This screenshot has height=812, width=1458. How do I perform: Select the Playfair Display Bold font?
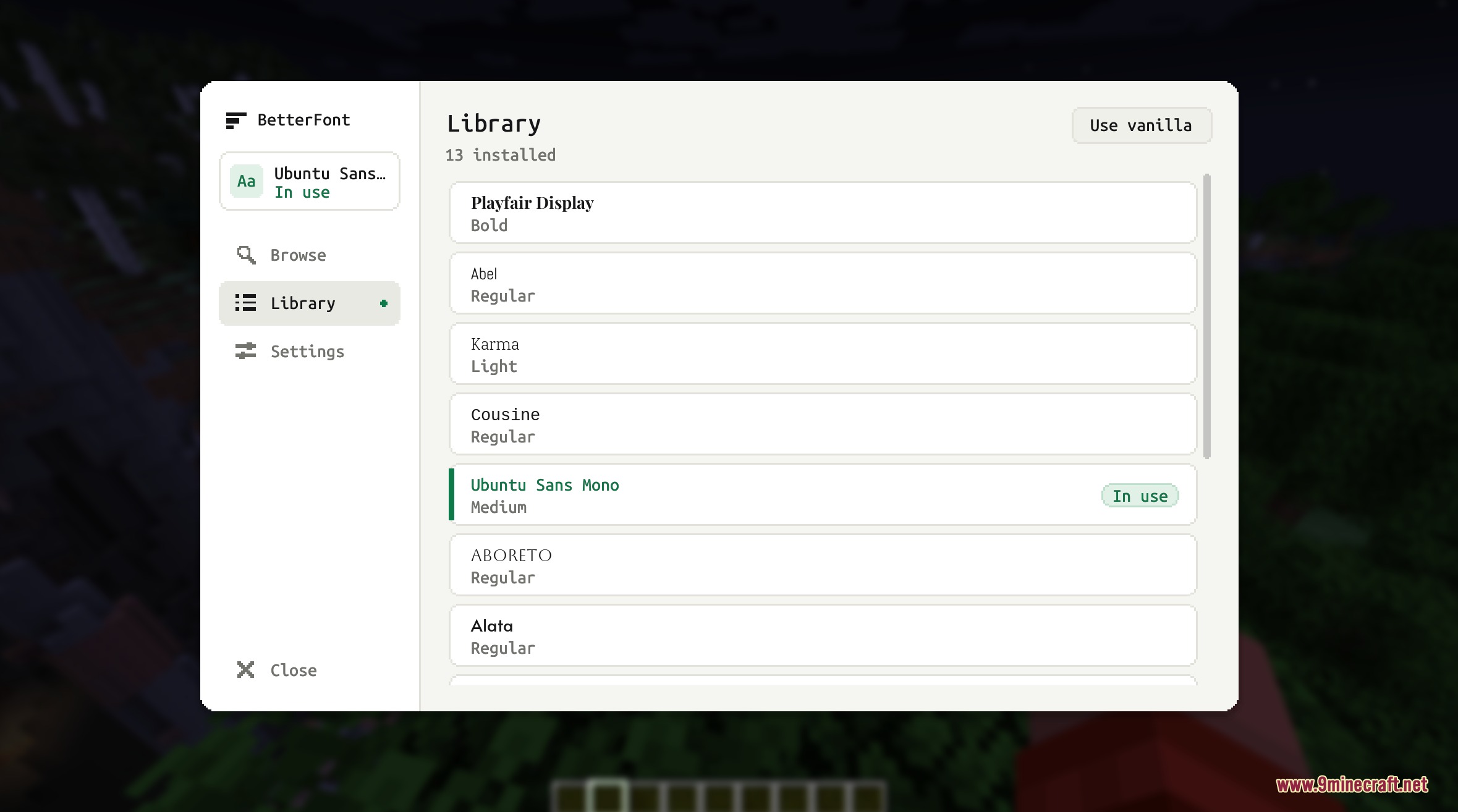coord(823,213)
